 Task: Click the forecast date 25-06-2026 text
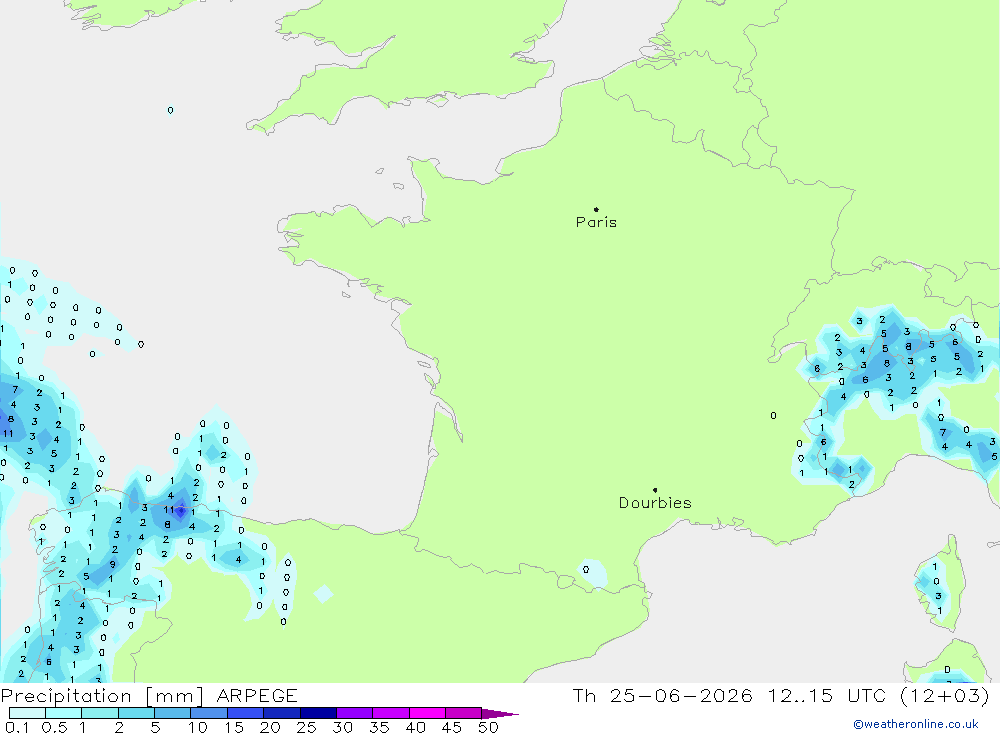(x=681, y=695)
